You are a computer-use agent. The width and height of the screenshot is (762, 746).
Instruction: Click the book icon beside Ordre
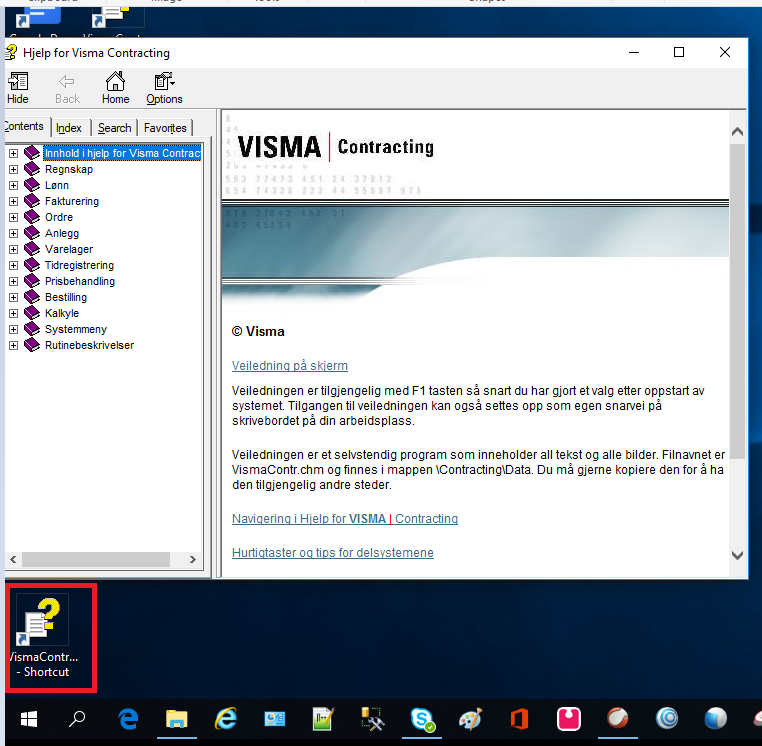coord(32,217)
